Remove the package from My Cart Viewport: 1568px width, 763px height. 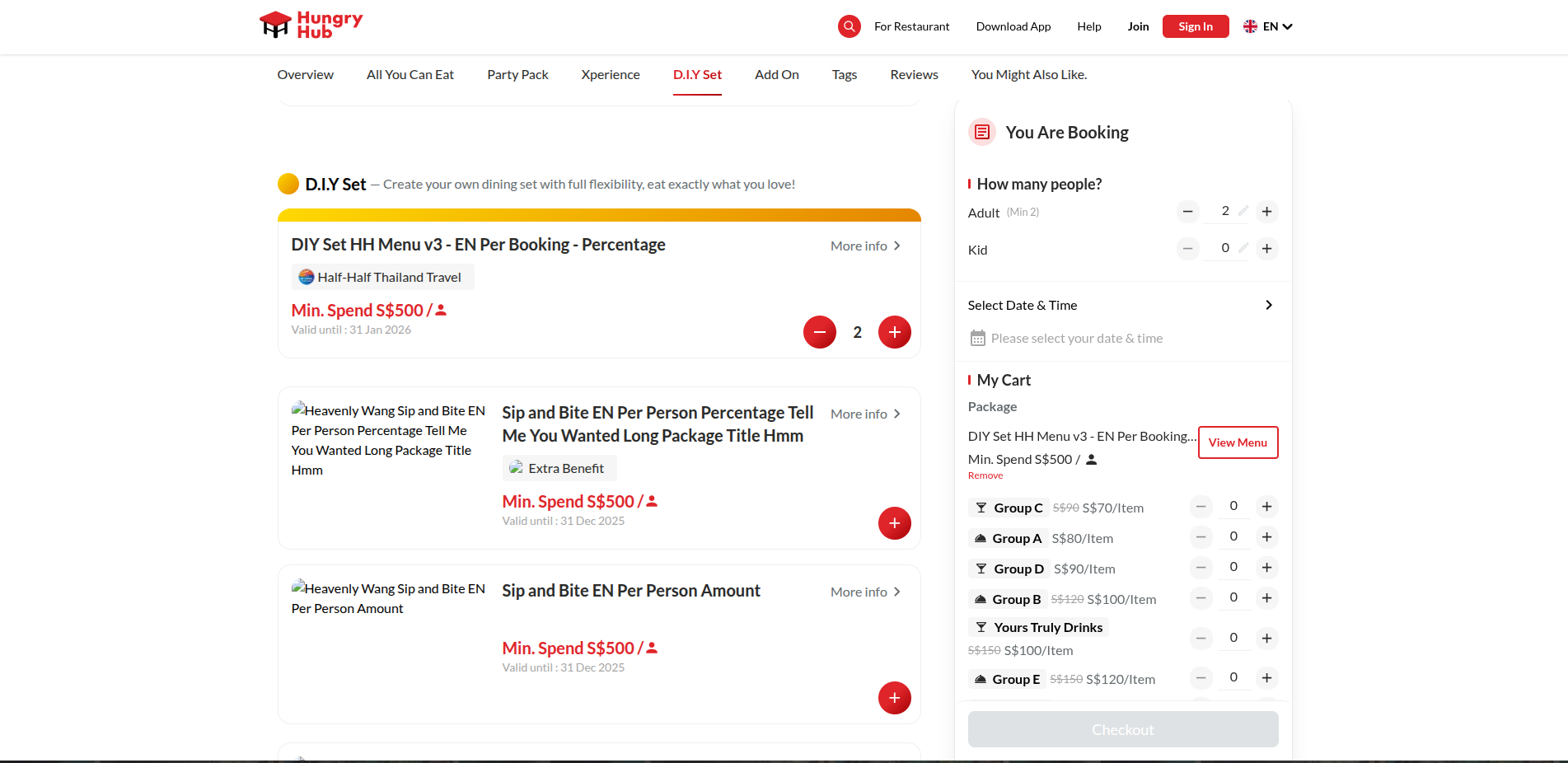pos(985,475)
